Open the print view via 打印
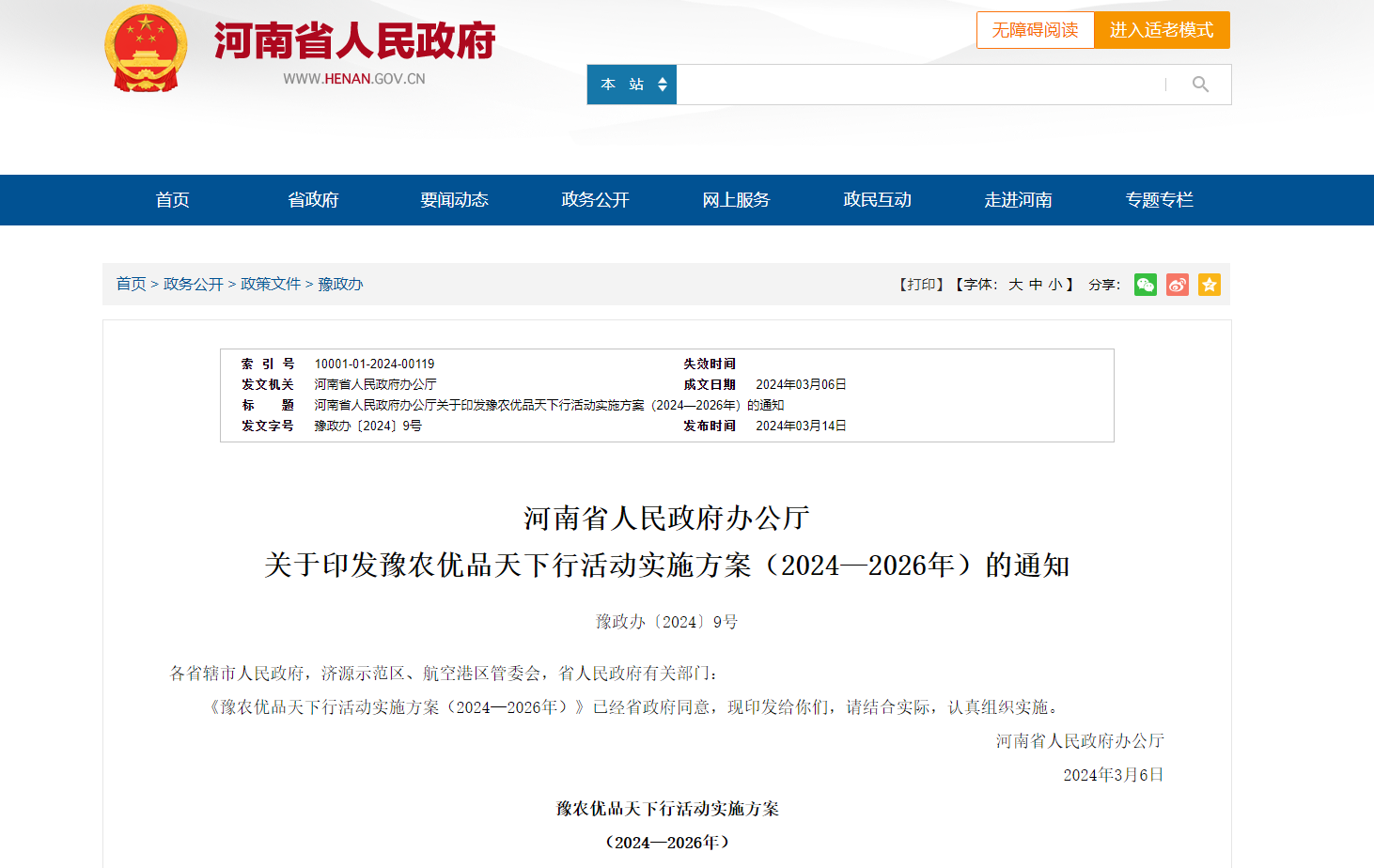The image size is (1374, 868). click(922, 284)
